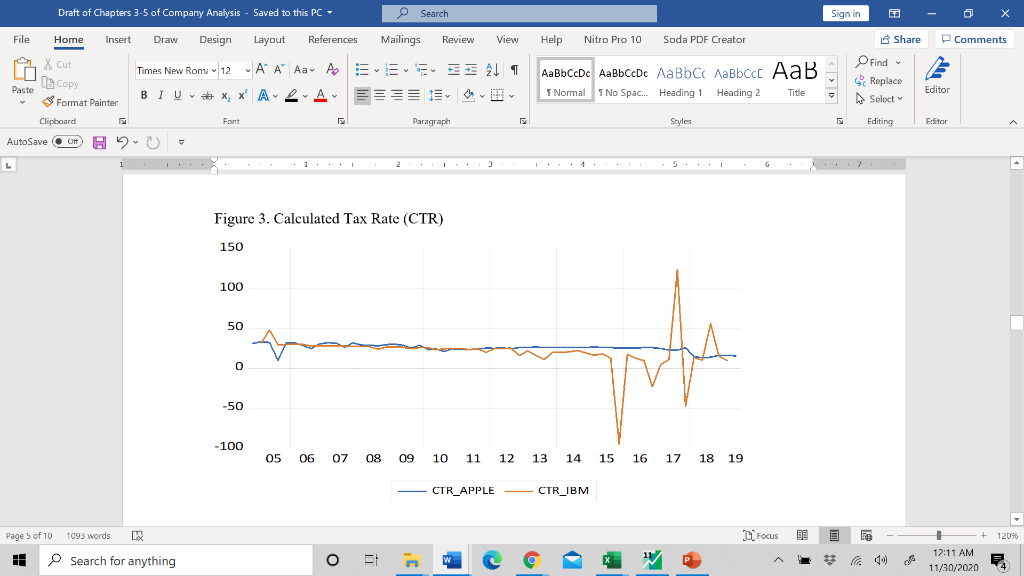Image resolution: width=1024 pixels, height=576 pixels.
Task: Click the Comments button
Action: [x=974, y=39]
